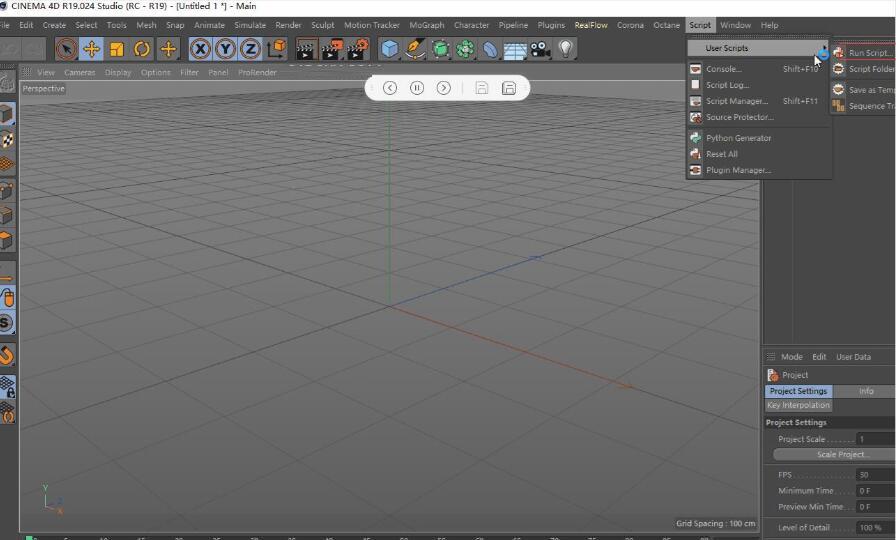Viewport: 896px width, 540px height.
Task: Add Floor environment object
Action: [515, 50]
